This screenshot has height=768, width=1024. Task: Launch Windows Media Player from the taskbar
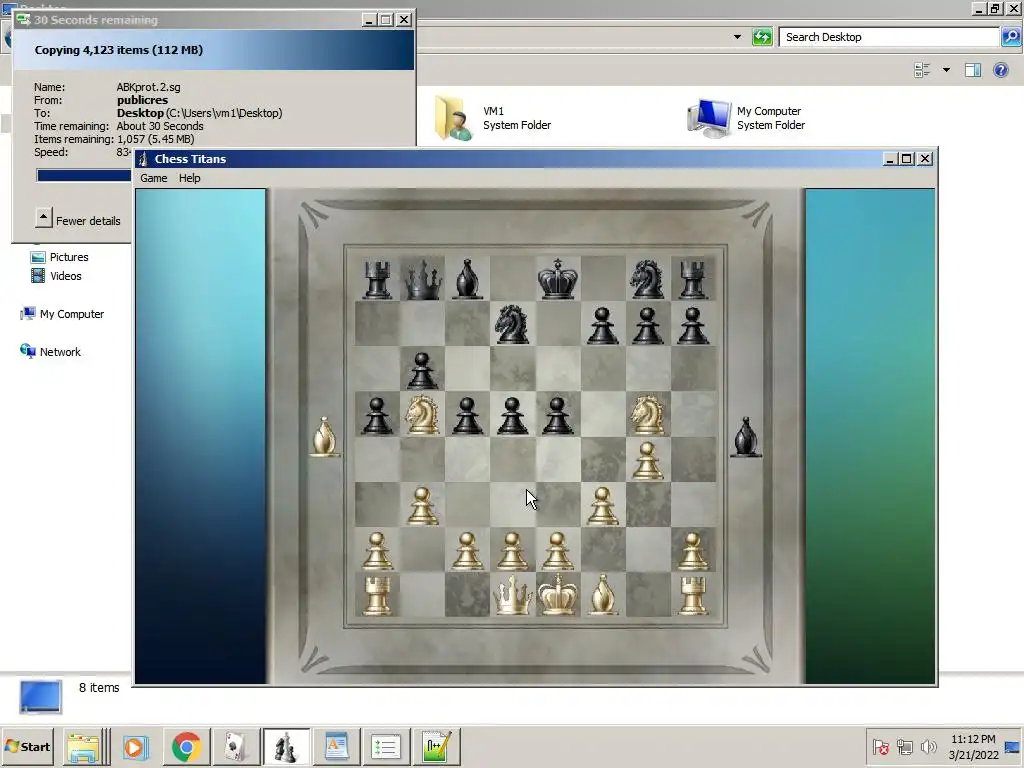tap(135, 746)
